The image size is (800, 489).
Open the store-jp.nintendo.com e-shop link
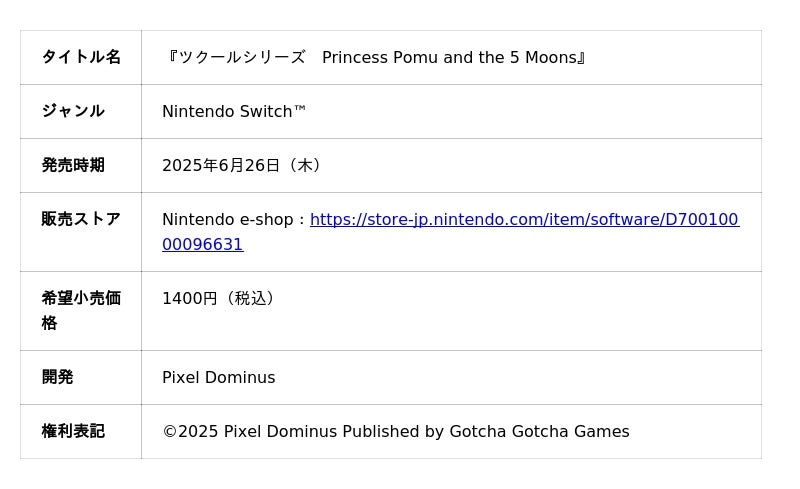click(524, 220)
